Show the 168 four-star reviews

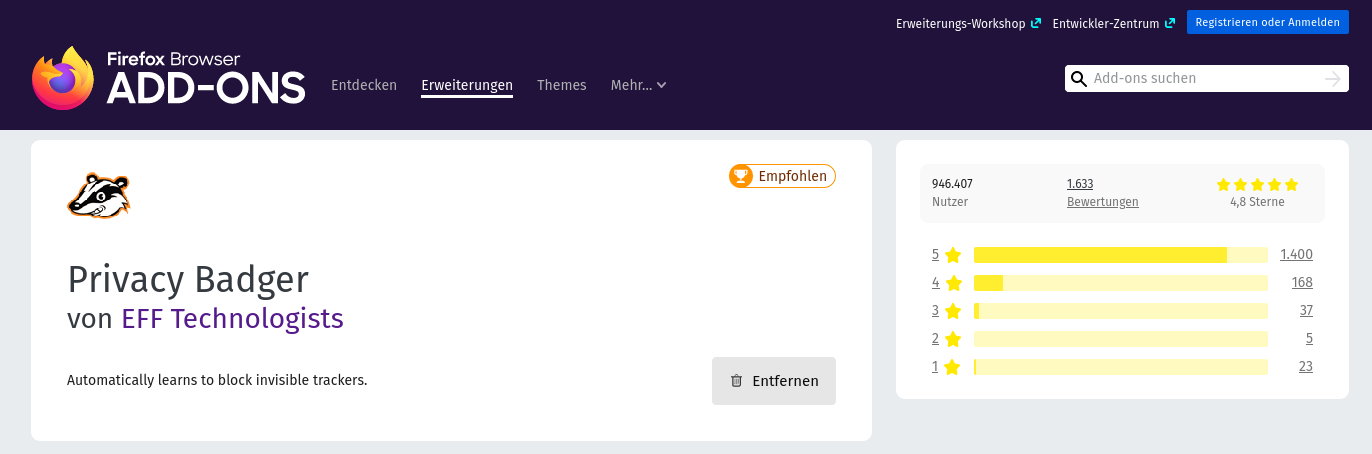1302,283
